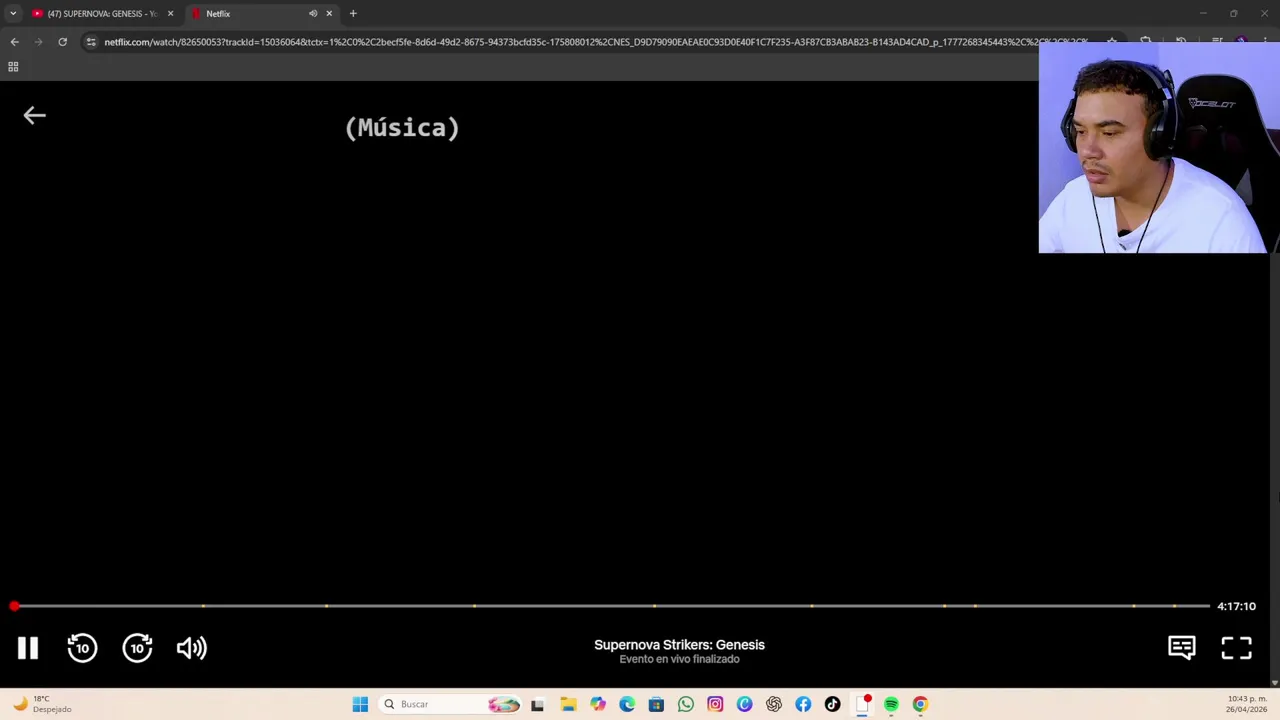Click the taskbar Buscar search box
Screen dimensions: 1280x720
click(451, 704)
